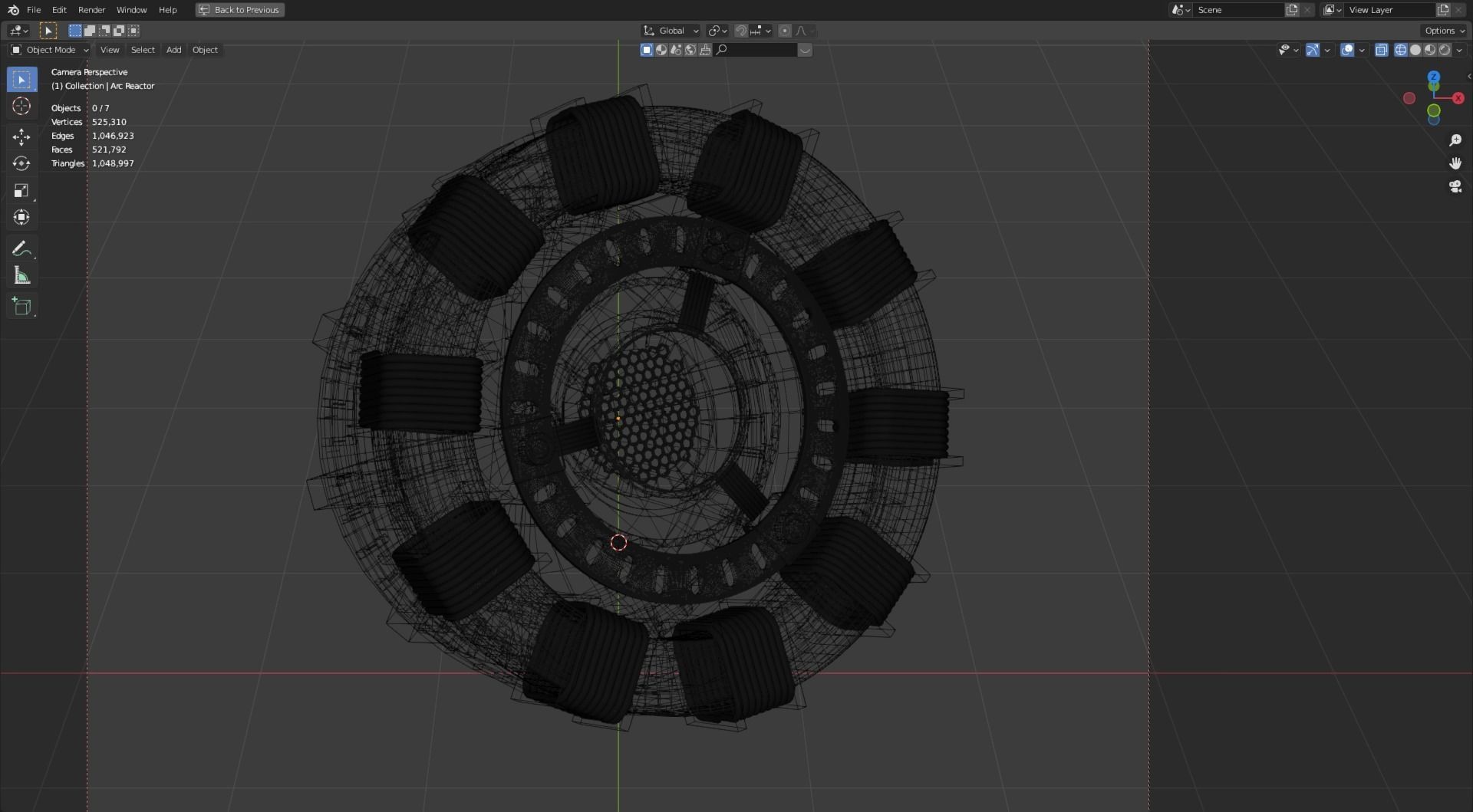
Task: Click the View Layer name field
Action: [1389, 10]
